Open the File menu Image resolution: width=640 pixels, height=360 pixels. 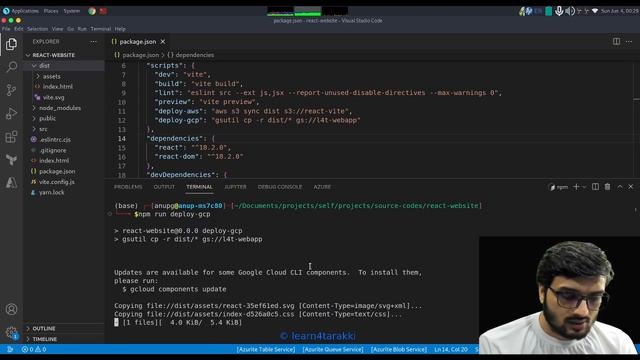(6, 29)
